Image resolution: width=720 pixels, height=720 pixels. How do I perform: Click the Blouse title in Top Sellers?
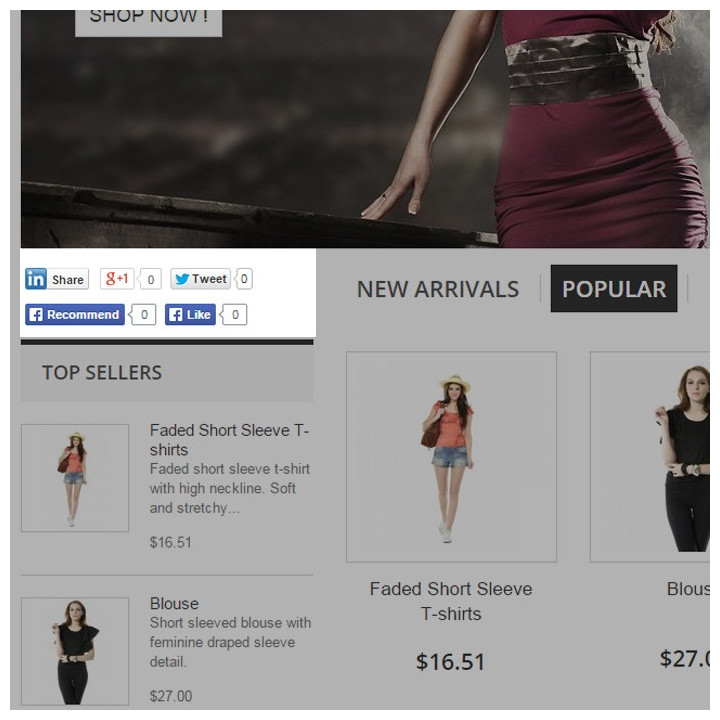point(174,603)
